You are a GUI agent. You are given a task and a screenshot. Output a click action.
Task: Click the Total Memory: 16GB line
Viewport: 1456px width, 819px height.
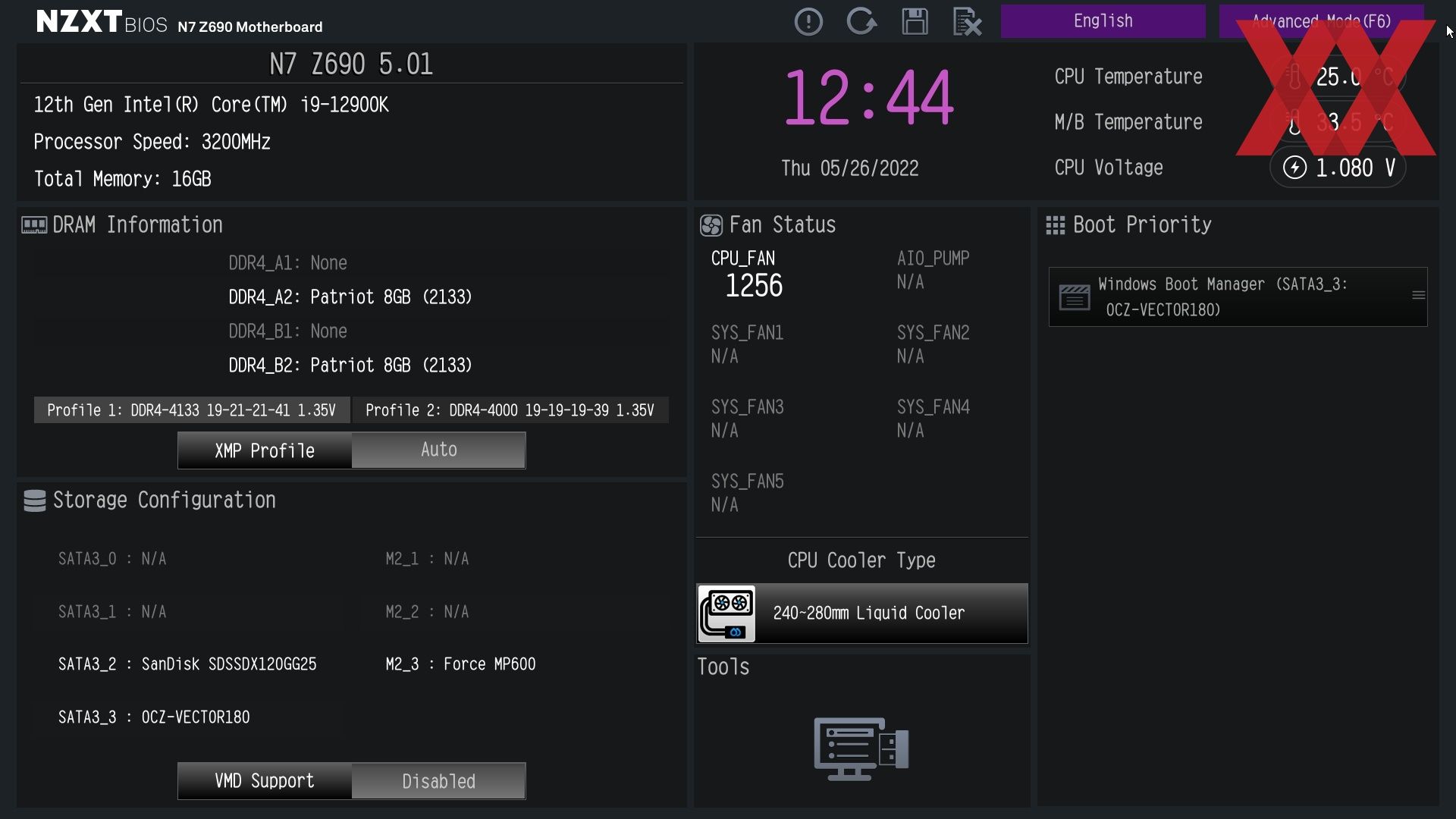click(122, 179)
